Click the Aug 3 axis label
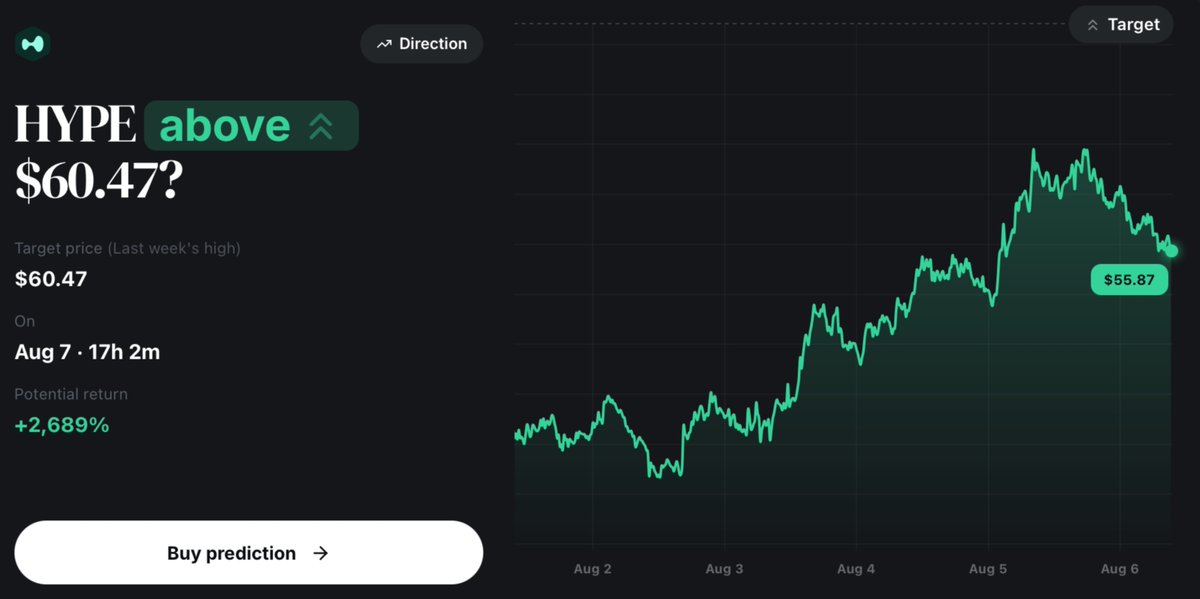This screenshot has height=599, width=1200. click(724, 569)
